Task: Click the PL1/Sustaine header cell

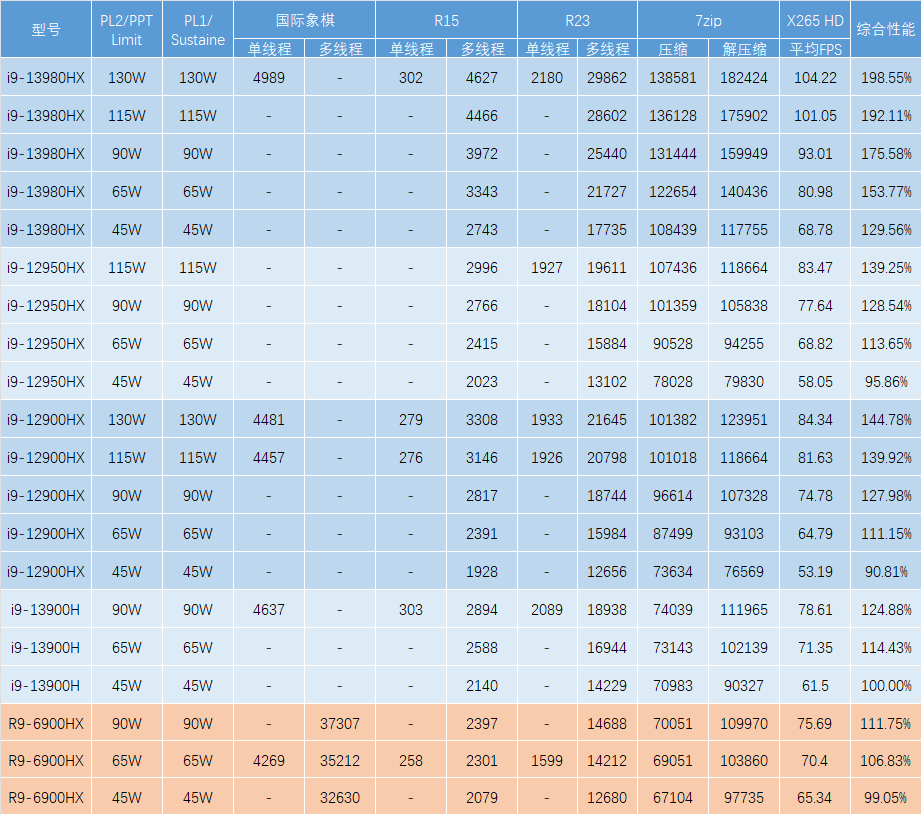Action: pyautogui.click(x=198, y=29)
